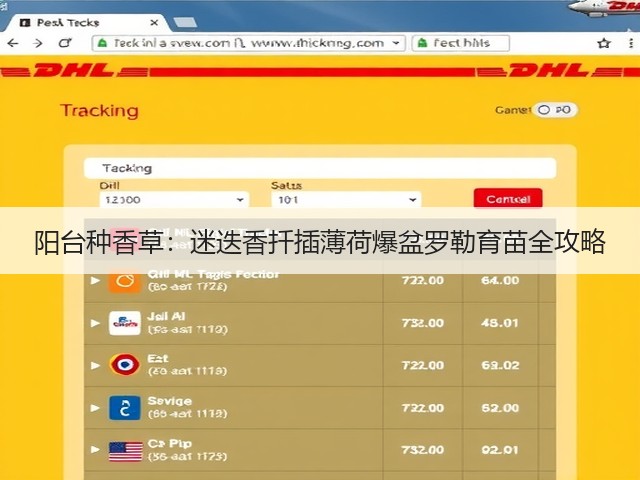640x480 pixels.
Task: Click 732.00 in the Jall Al row
Action: [422, 323]
